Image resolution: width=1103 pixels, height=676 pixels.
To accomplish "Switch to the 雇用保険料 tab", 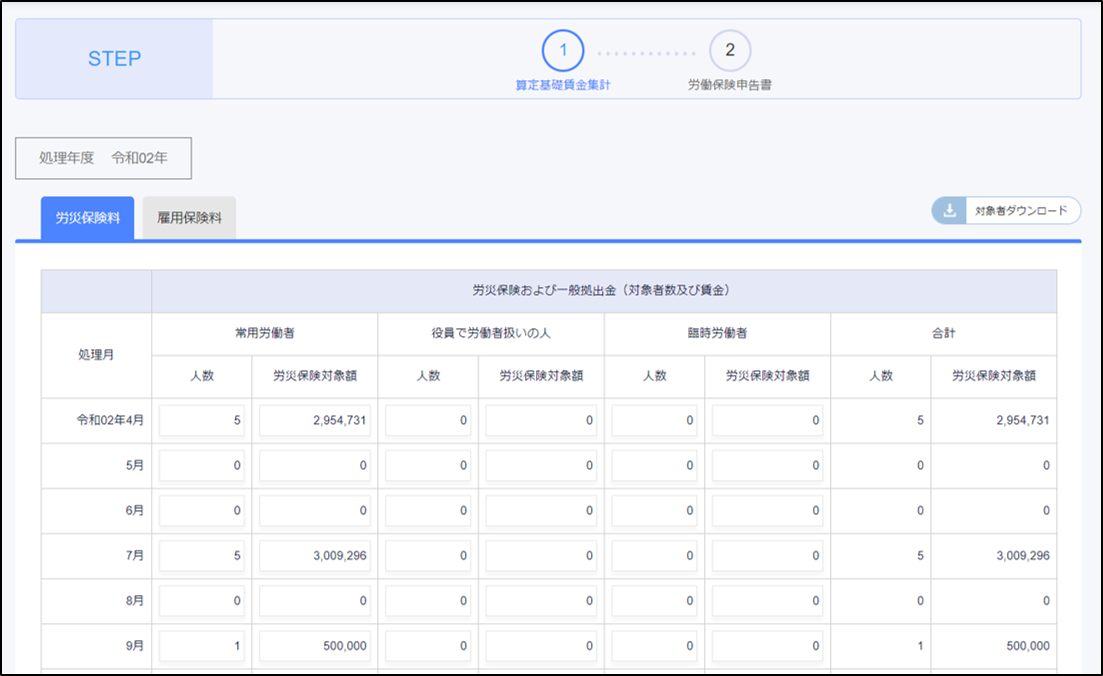I will [189, 217].
